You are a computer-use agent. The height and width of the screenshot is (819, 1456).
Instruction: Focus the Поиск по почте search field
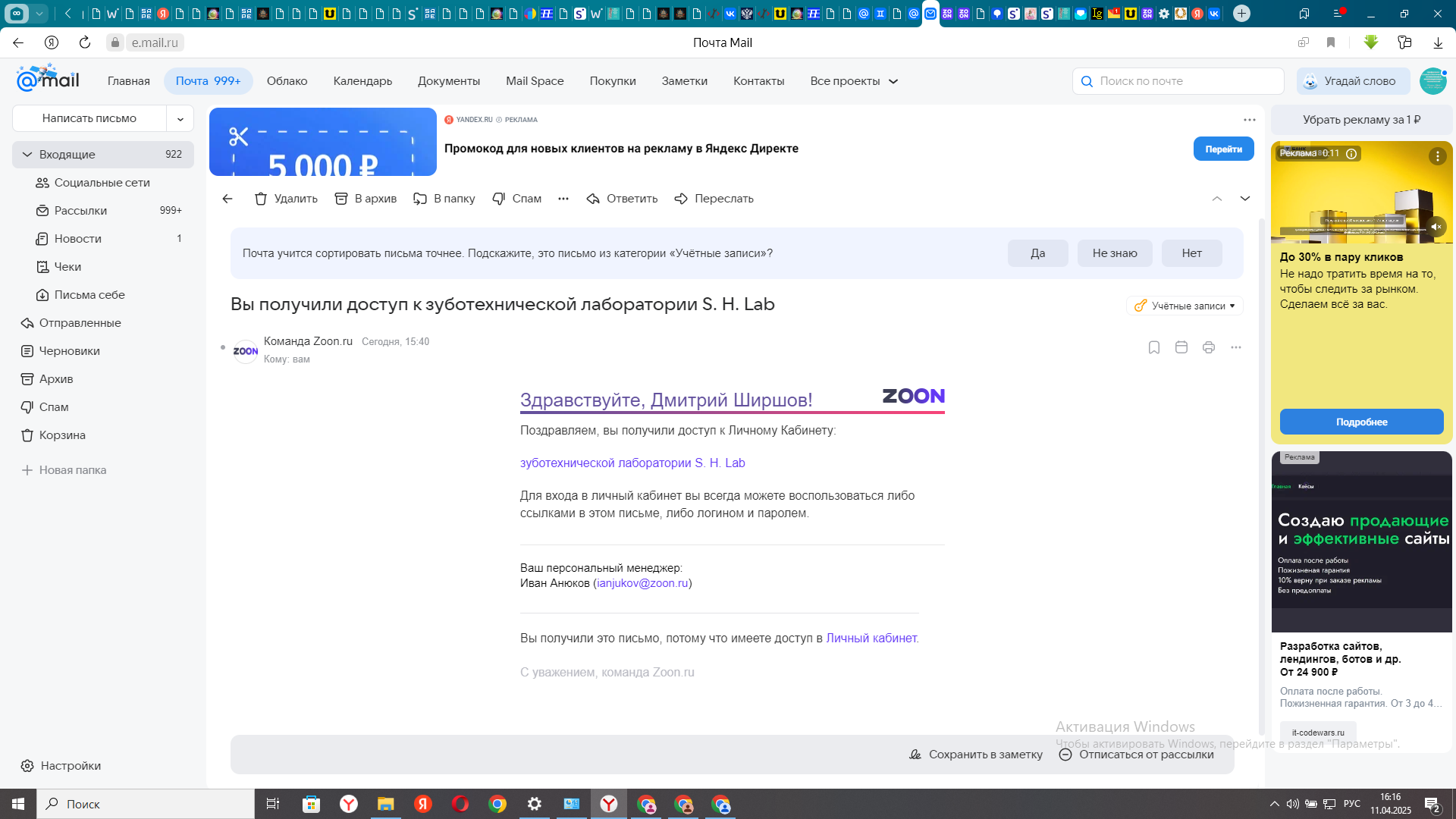pyautogui.click(x=1178, y=81)
